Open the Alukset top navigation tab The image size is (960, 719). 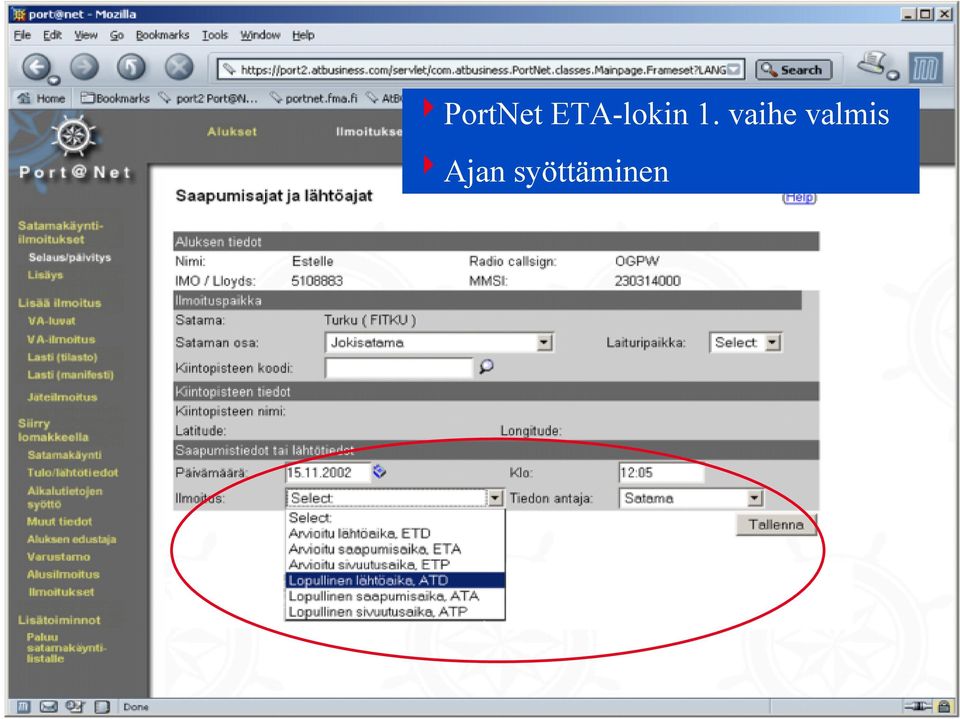(x=232, y=132)
